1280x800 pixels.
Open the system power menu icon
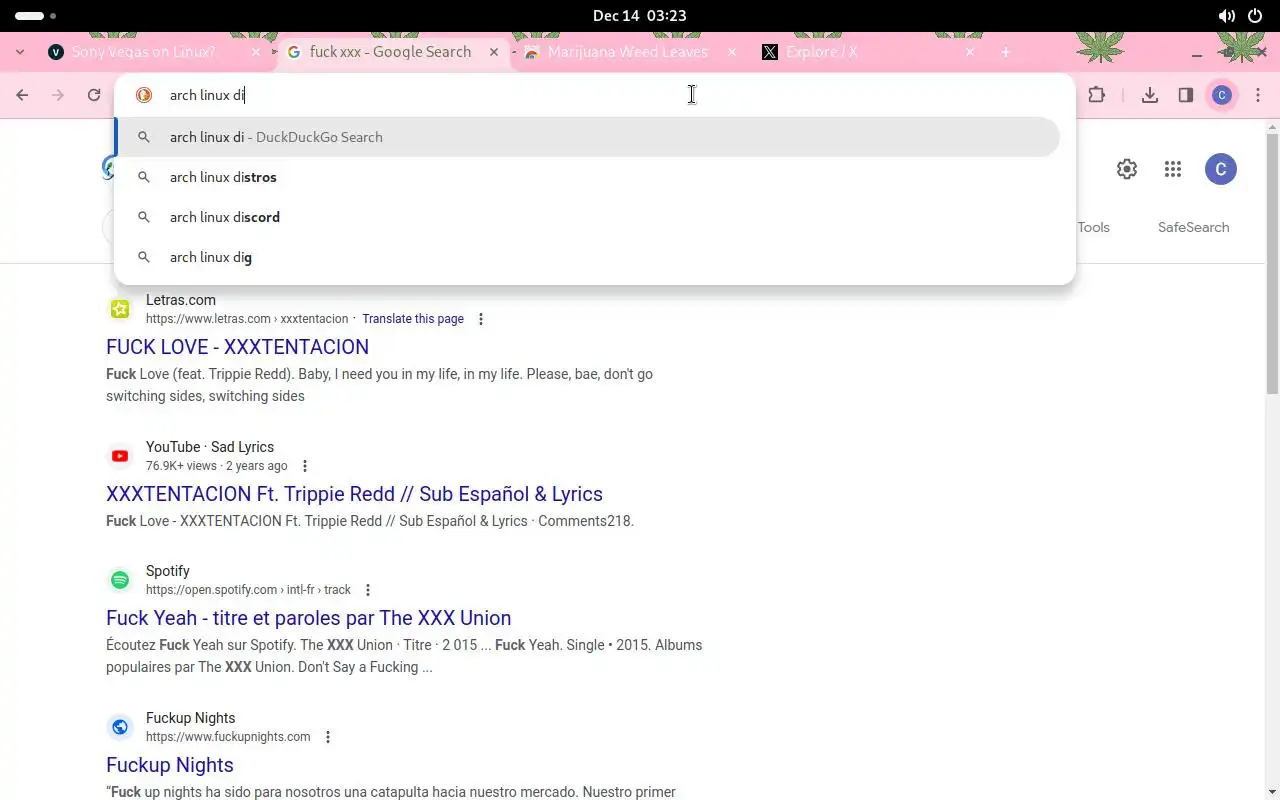1257,16
